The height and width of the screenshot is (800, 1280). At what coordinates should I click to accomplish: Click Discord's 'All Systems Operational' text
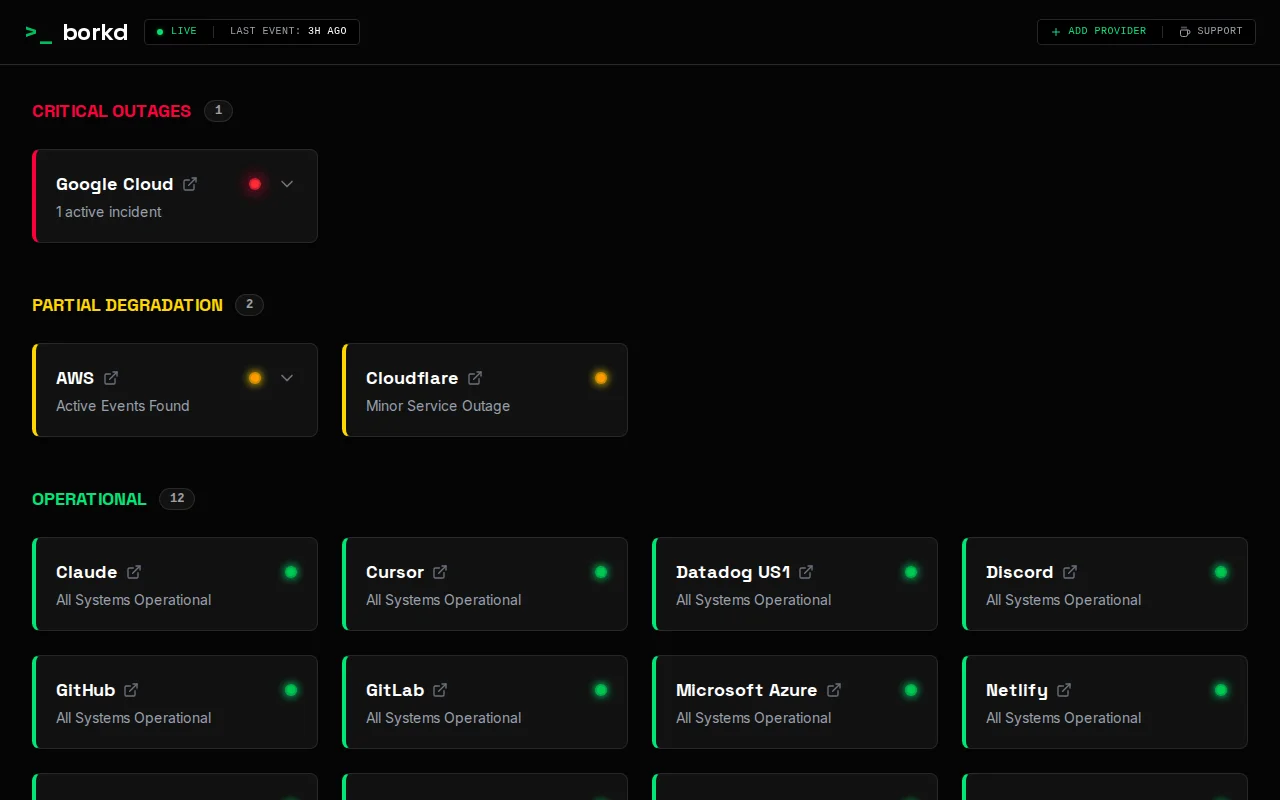click(1064, 600)
